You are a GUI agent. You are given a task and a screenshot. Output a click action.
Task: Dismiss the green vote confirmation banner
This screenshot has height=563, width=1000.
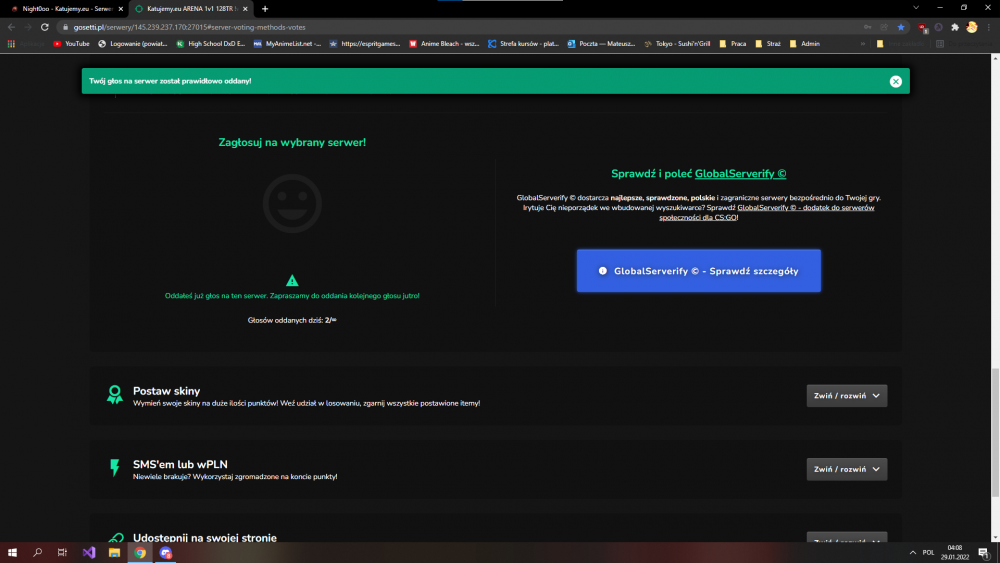pyautogui.click(x=895, y=81)
